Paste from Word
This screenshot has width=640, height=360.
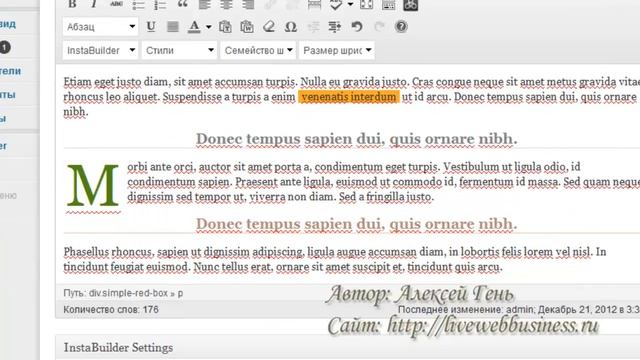pyautogui.click(x=247, y=27)
